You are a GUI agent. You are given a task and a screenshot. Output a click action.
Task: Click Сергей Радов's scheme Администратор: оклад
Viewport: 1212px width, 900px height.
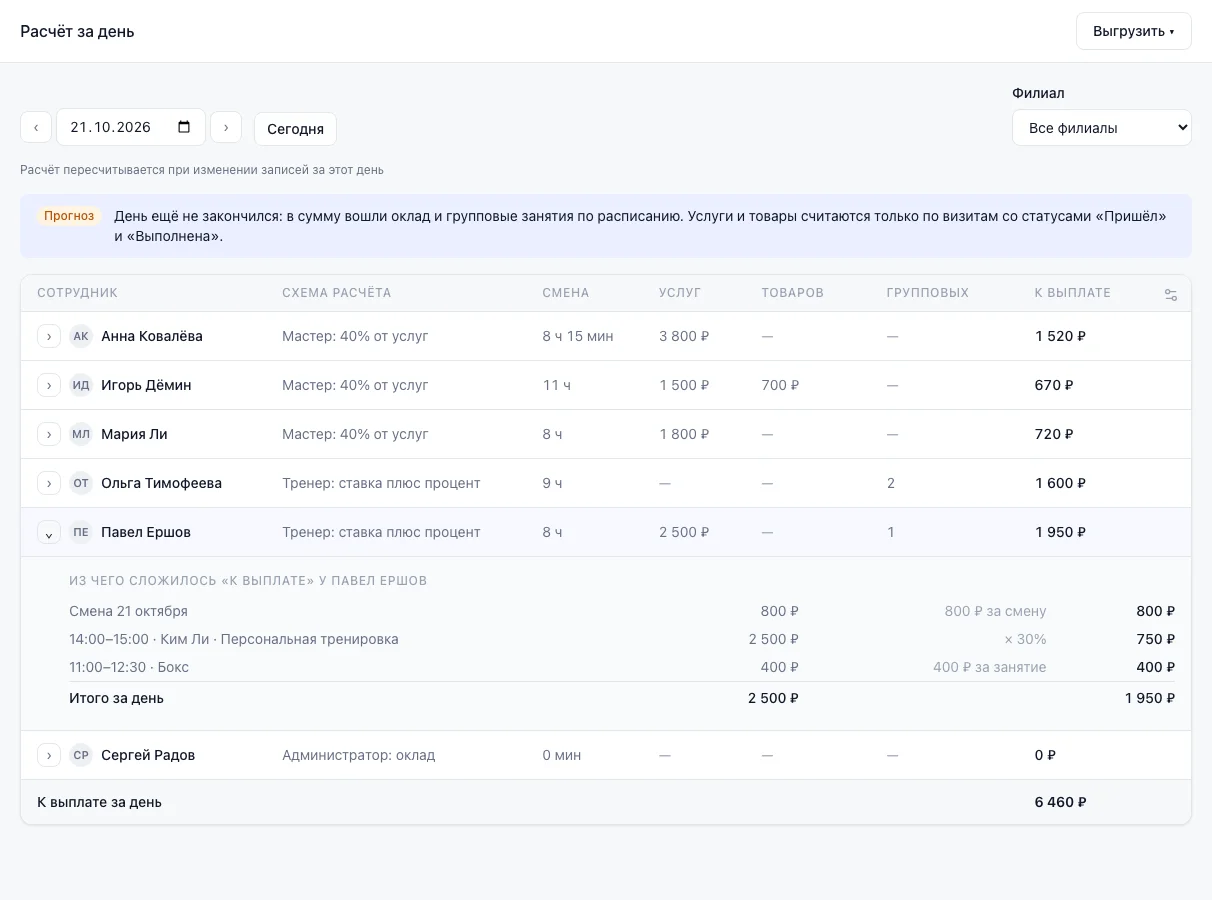pyautogui.click(x=358, y=755)
